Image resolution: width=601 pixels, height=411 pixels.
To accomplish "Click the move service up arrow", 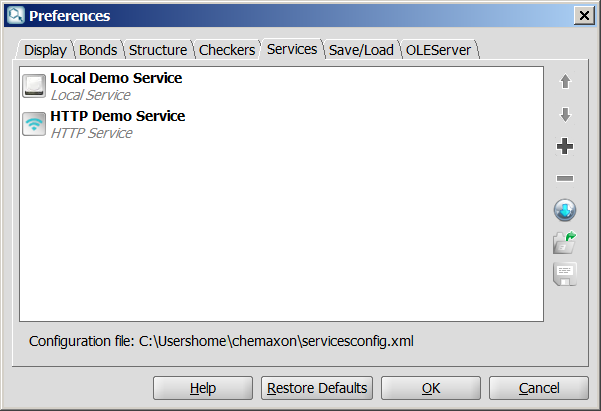I will 565,81.
